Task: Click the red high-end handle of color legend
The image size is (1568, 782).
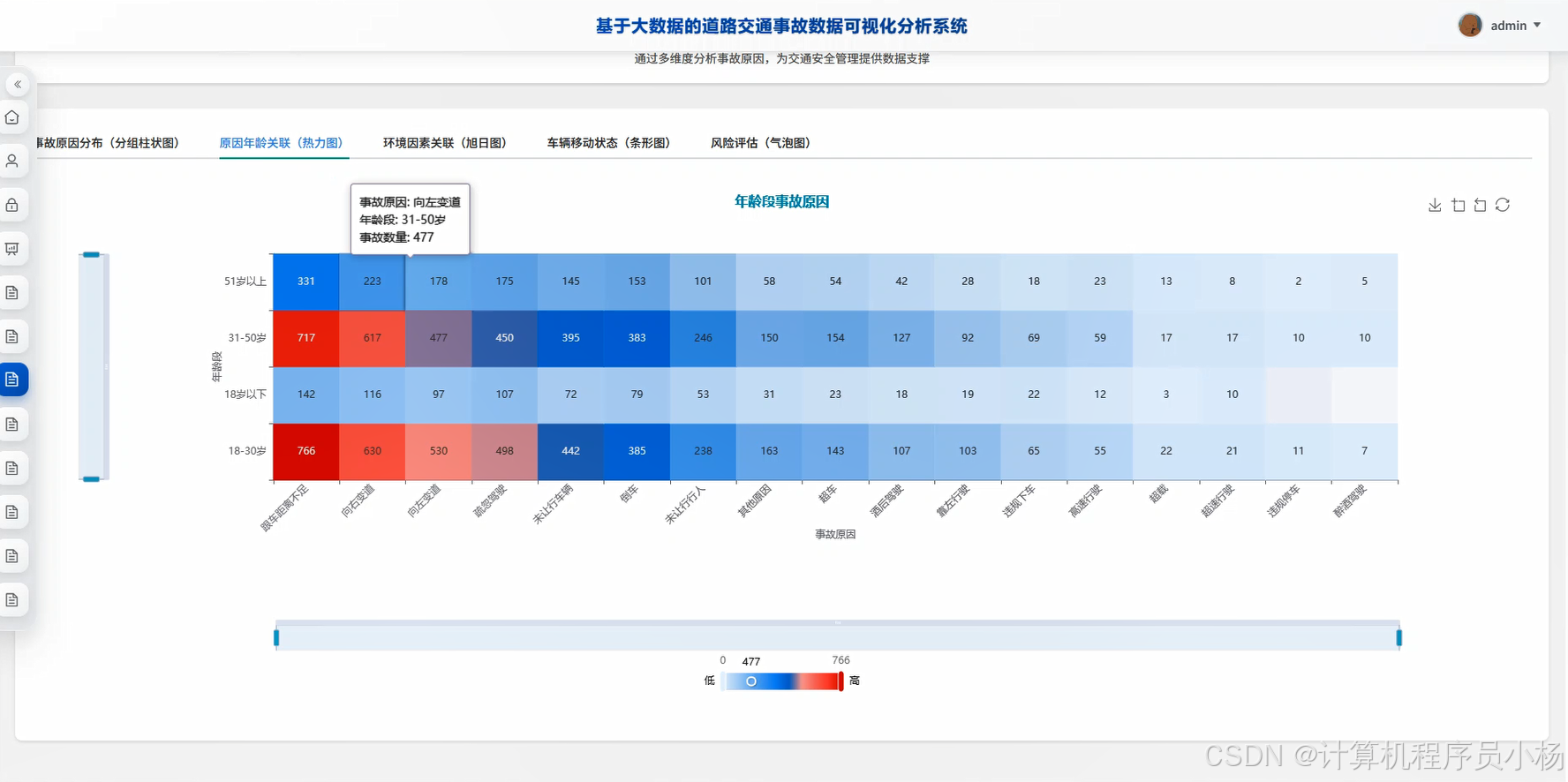Action: coord(841,681)
